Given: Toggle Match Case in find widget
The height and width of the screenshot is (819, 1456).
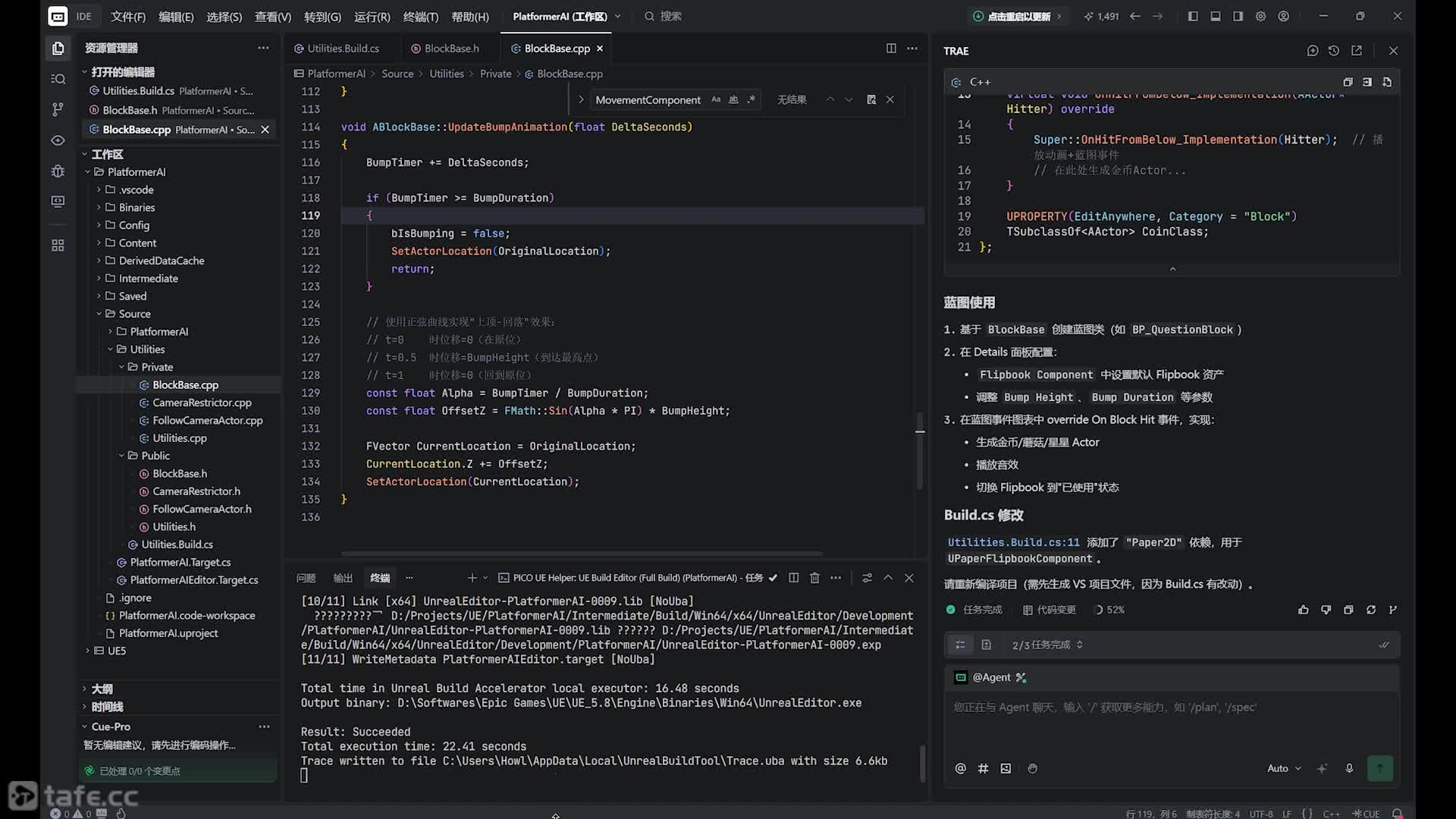Looking at the screenshot, I should coord(716,99).
